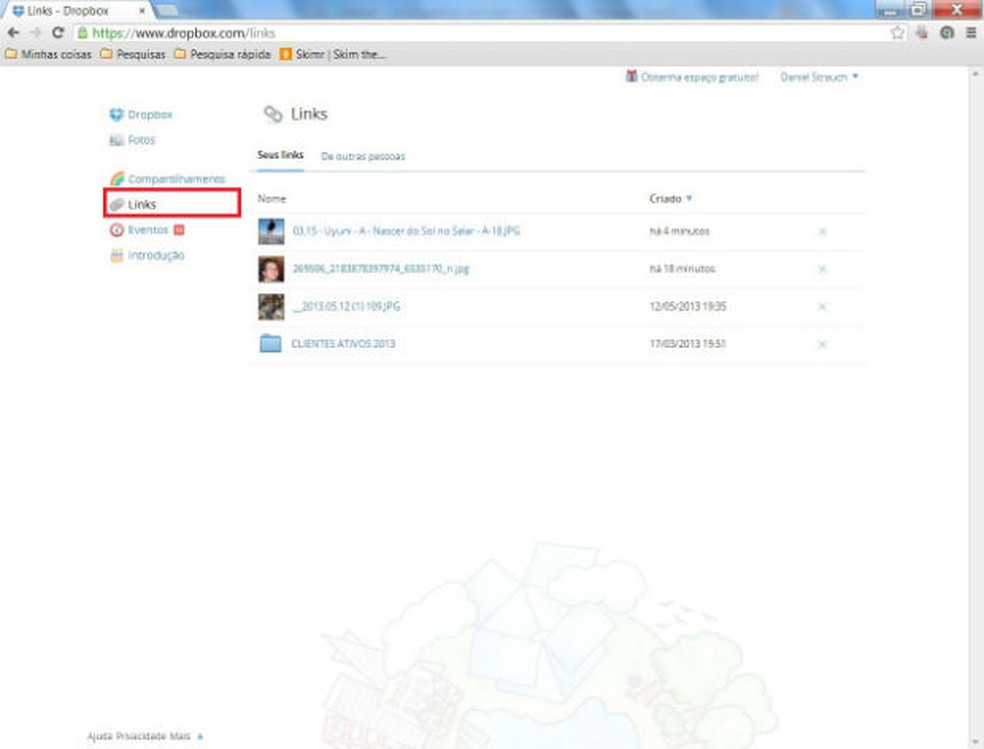
Task: Click the Fotos picture icon in sidebar
Action: (x=116, y=140)
